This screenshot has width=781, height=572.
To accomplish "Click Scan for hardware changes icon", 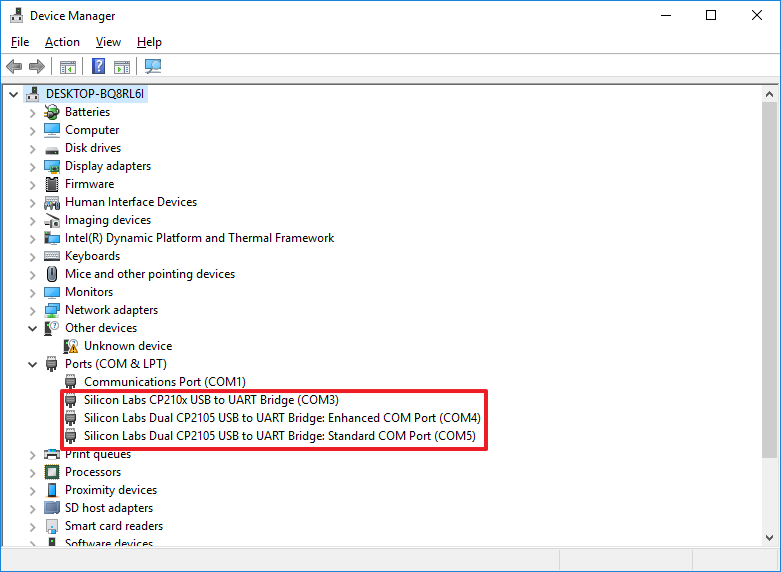I will (x=153, y=66).
